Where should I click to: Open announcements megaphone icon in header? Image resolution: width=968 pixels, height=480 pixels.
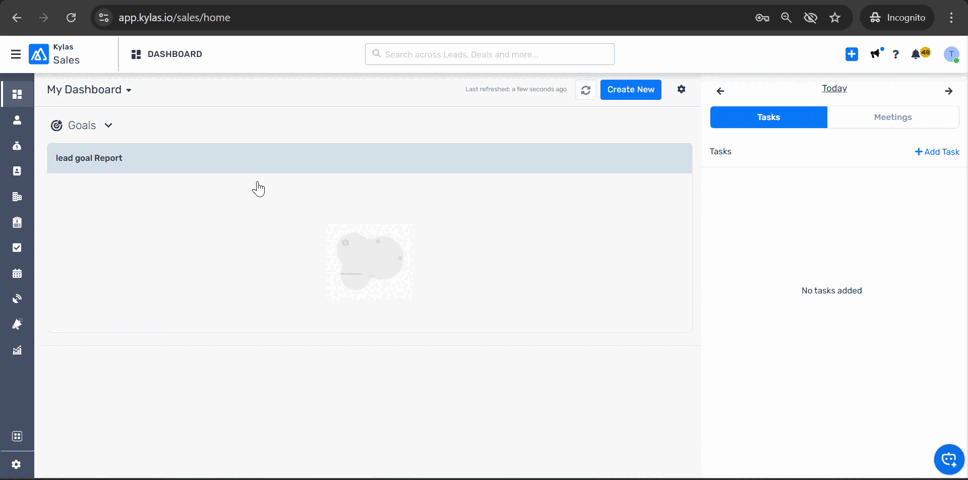(x=875, y=54)
